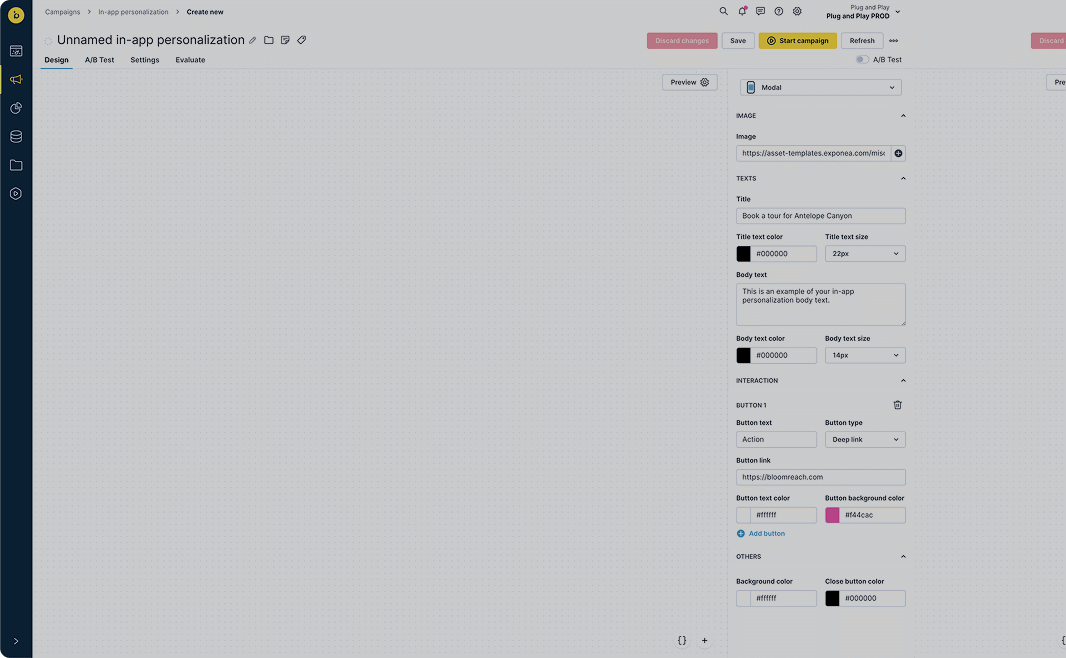
Task: Switch to the Evaluate tab
Action: 190,60
